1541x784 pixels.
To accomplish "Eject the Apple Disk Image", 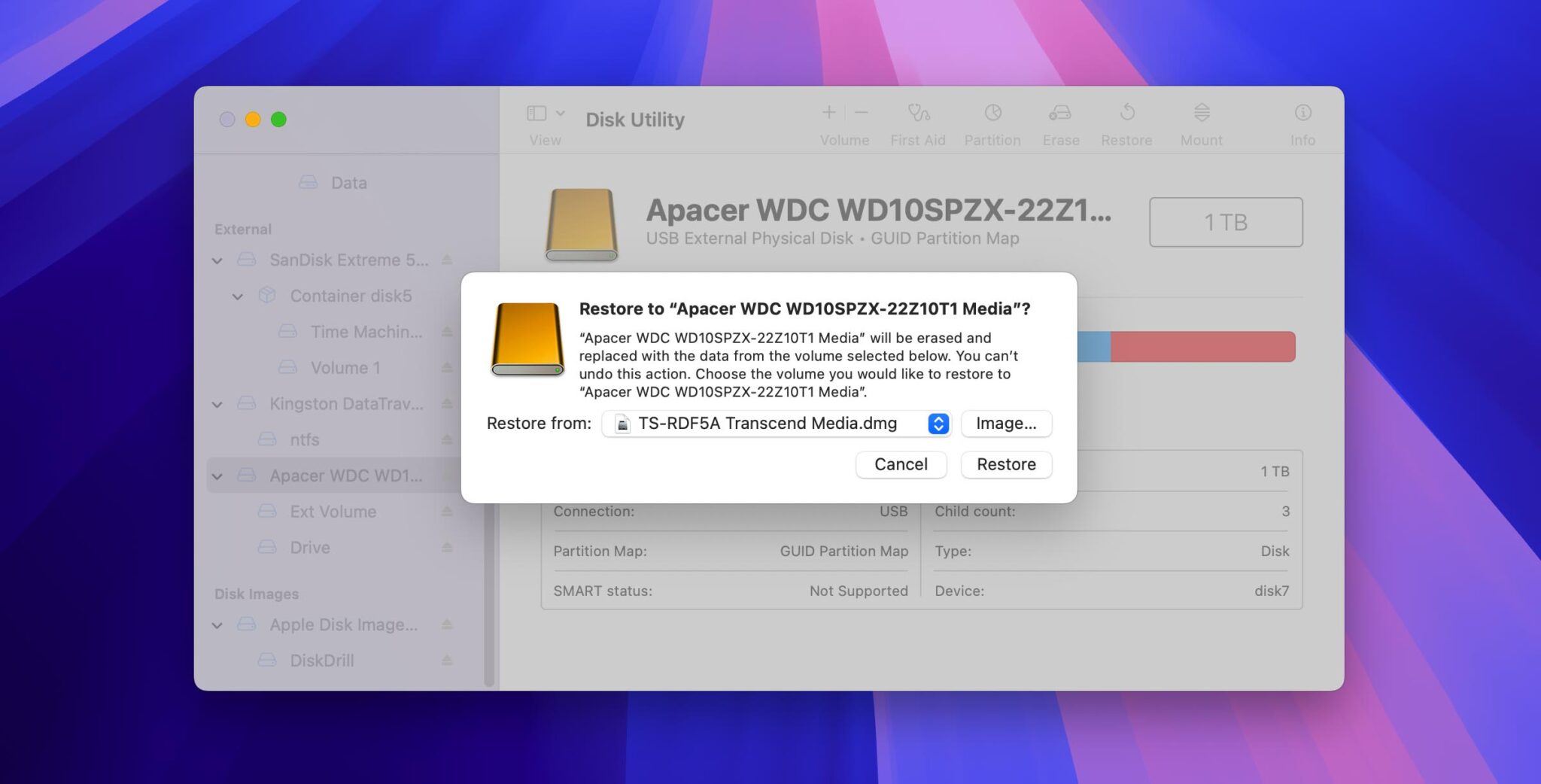I will pos(447,624).
